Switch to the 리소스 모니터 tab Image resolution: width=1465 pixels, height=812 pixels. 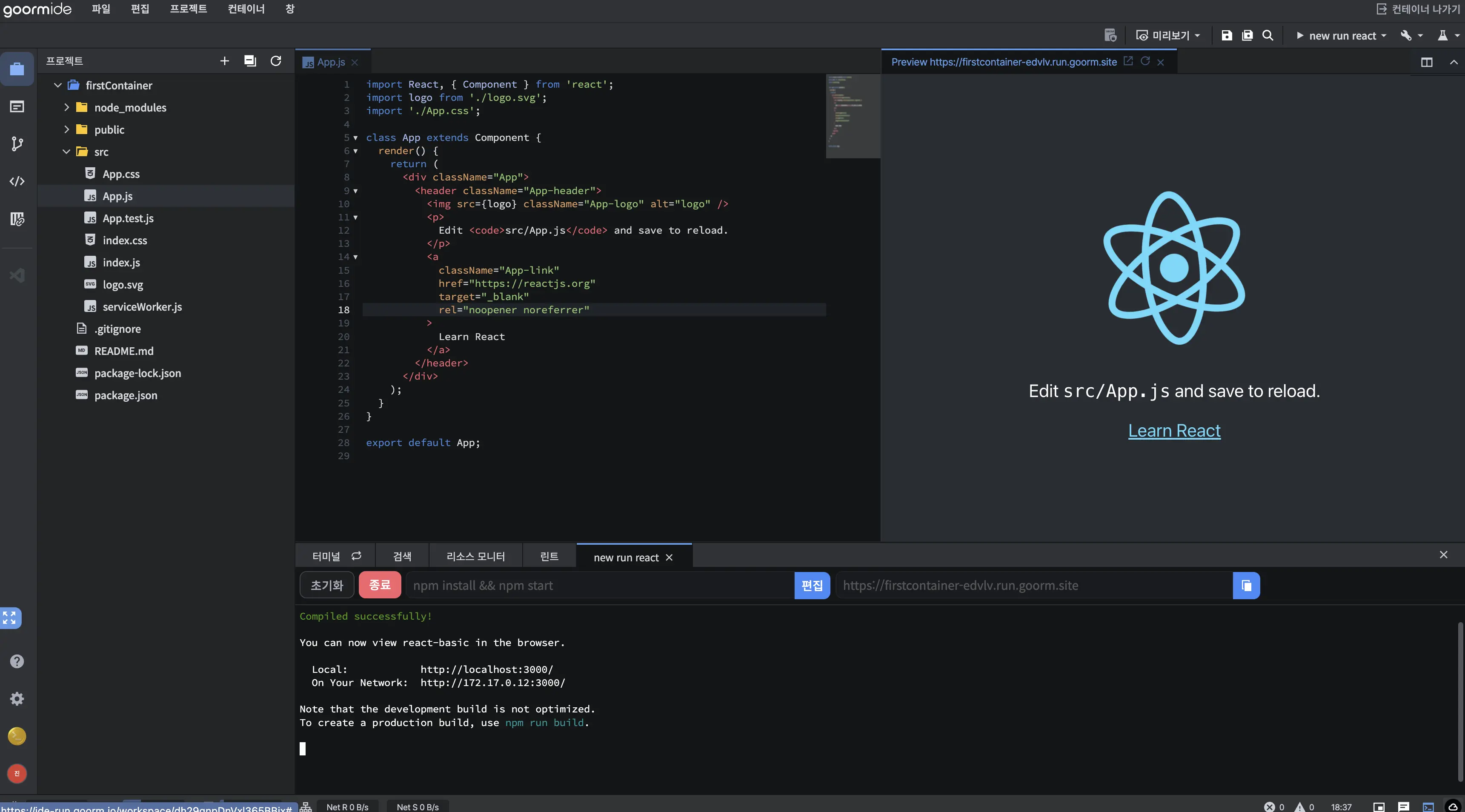475,556
